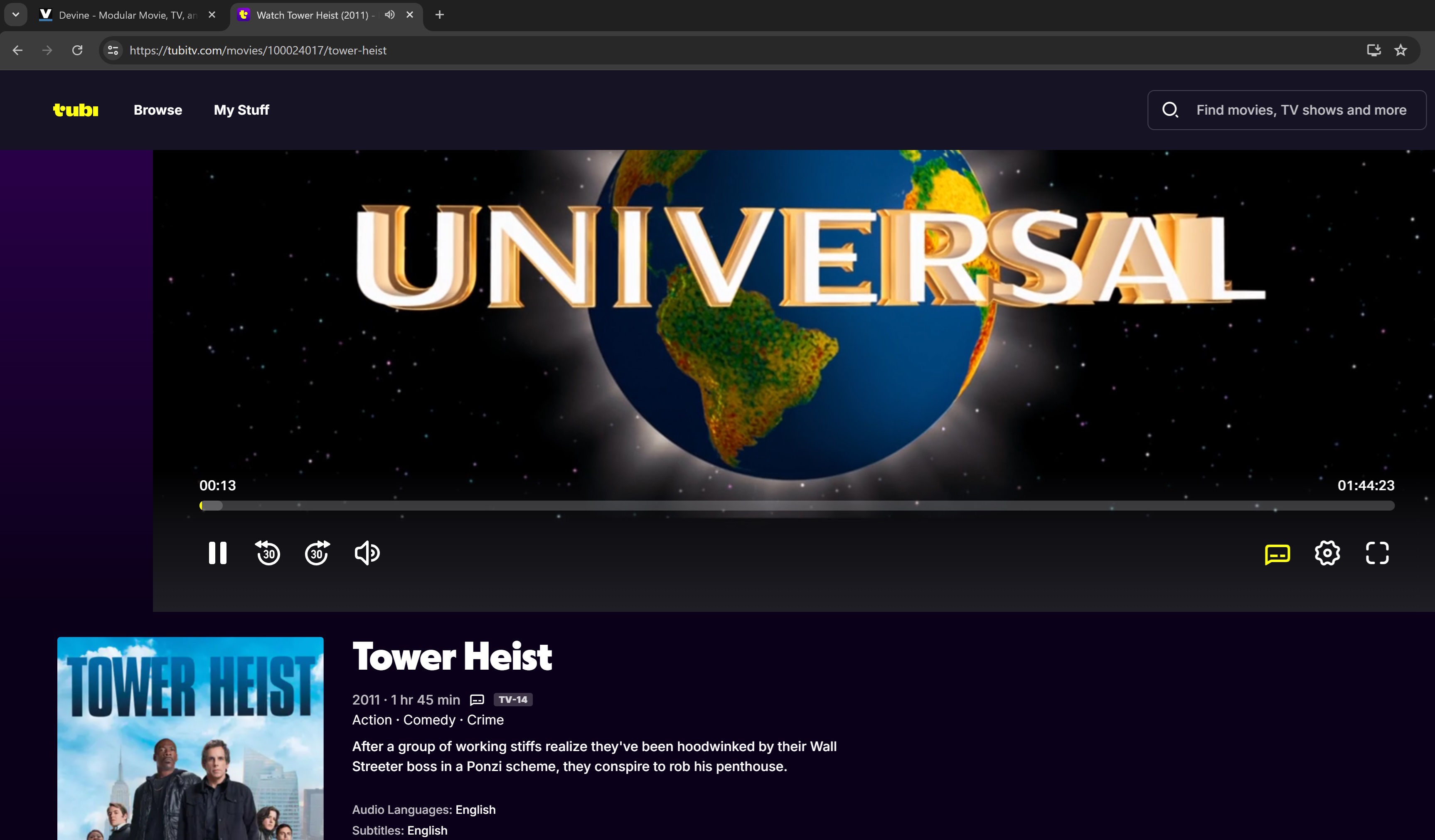The height and width of the screenshot is (840, 1435).
Task: Bookmark this page with star
Action: [1400, 50]
